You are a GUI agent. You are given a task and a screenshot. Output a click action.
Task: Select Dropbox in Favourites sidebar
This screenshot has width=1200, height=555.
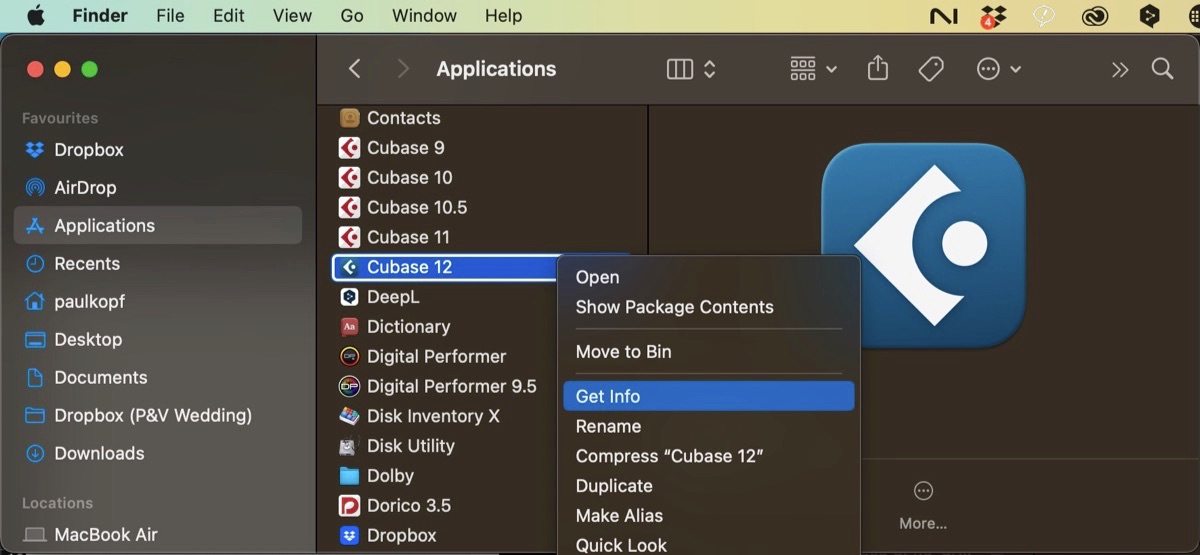click(x=158, y=150)
